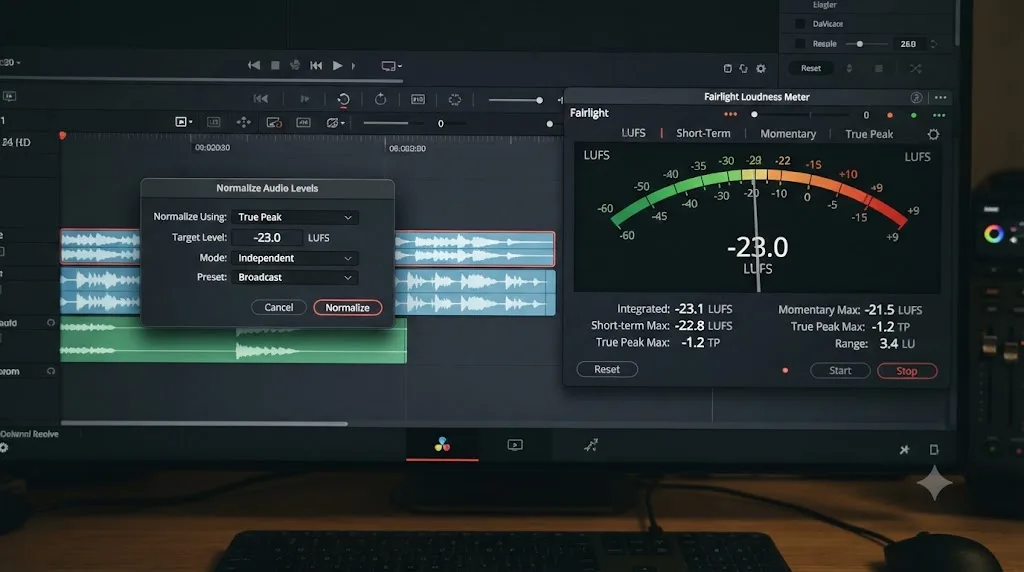Select the True Peak tab

coord(869,134)
